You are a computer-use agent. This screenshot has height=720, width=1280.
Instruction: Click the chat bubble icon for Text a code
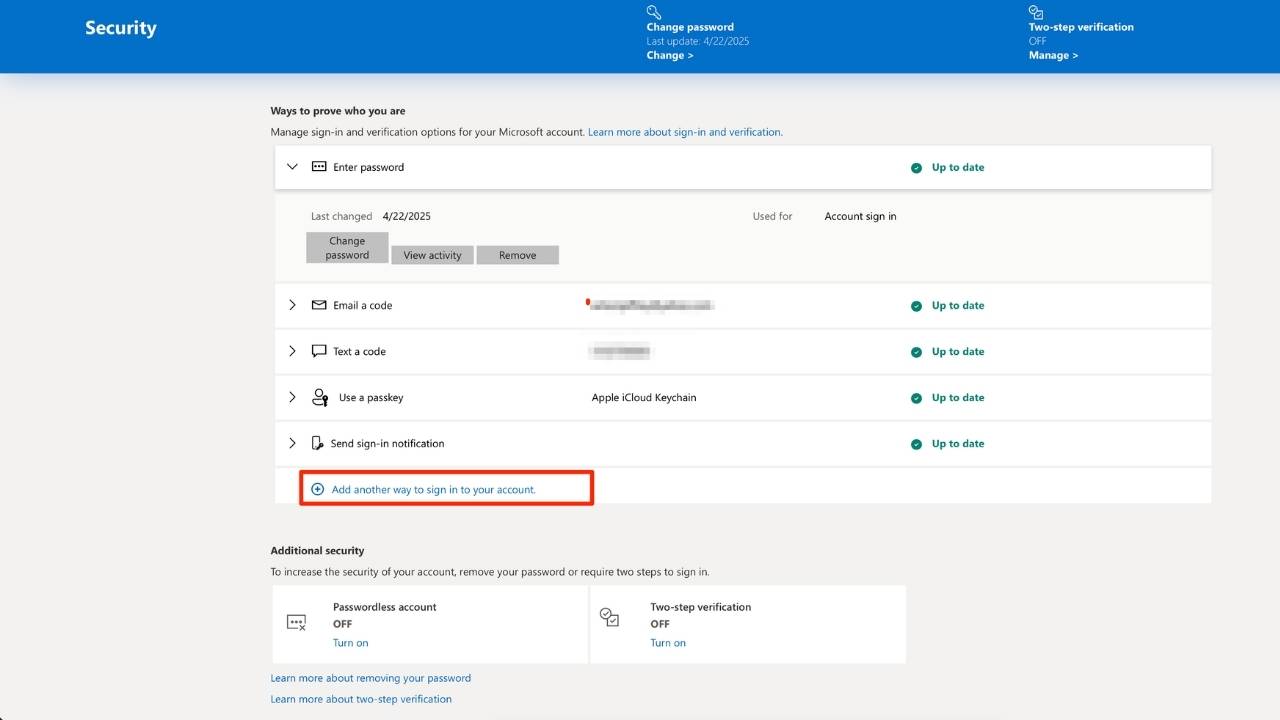click(319, 351)
